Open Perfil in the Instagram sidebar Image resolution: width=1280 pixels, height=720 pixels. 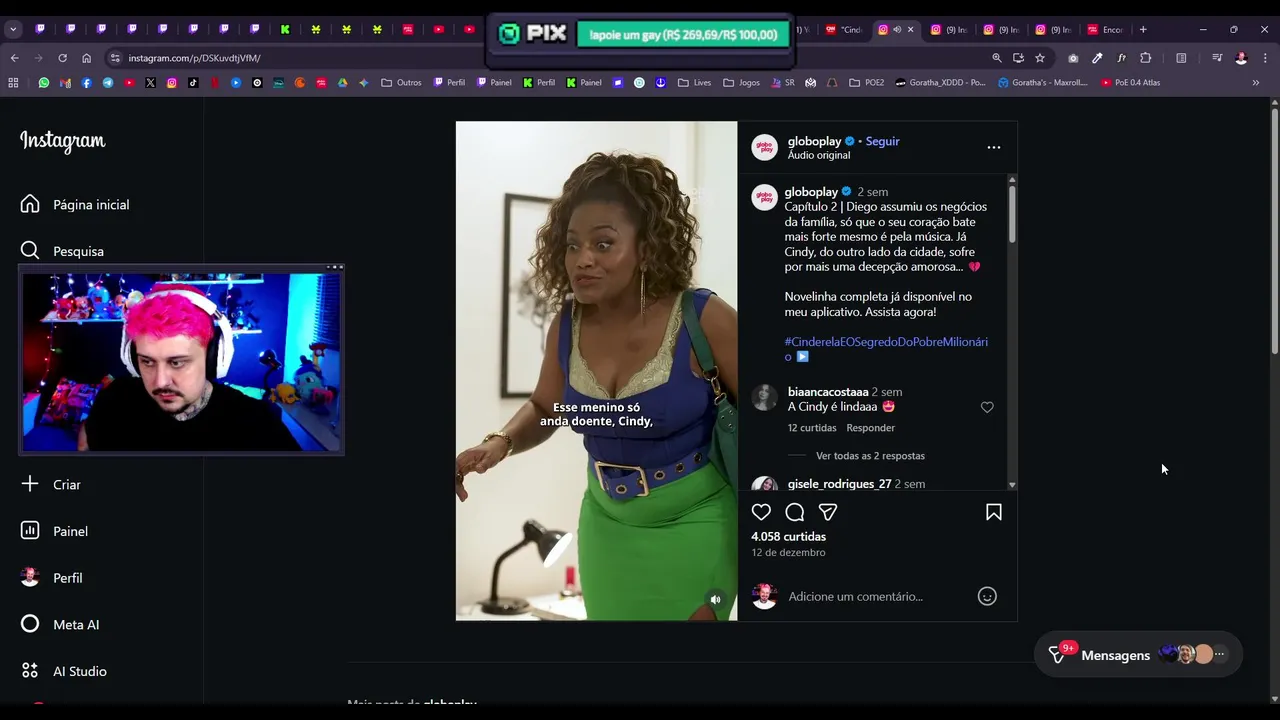[x=53, y=578]
